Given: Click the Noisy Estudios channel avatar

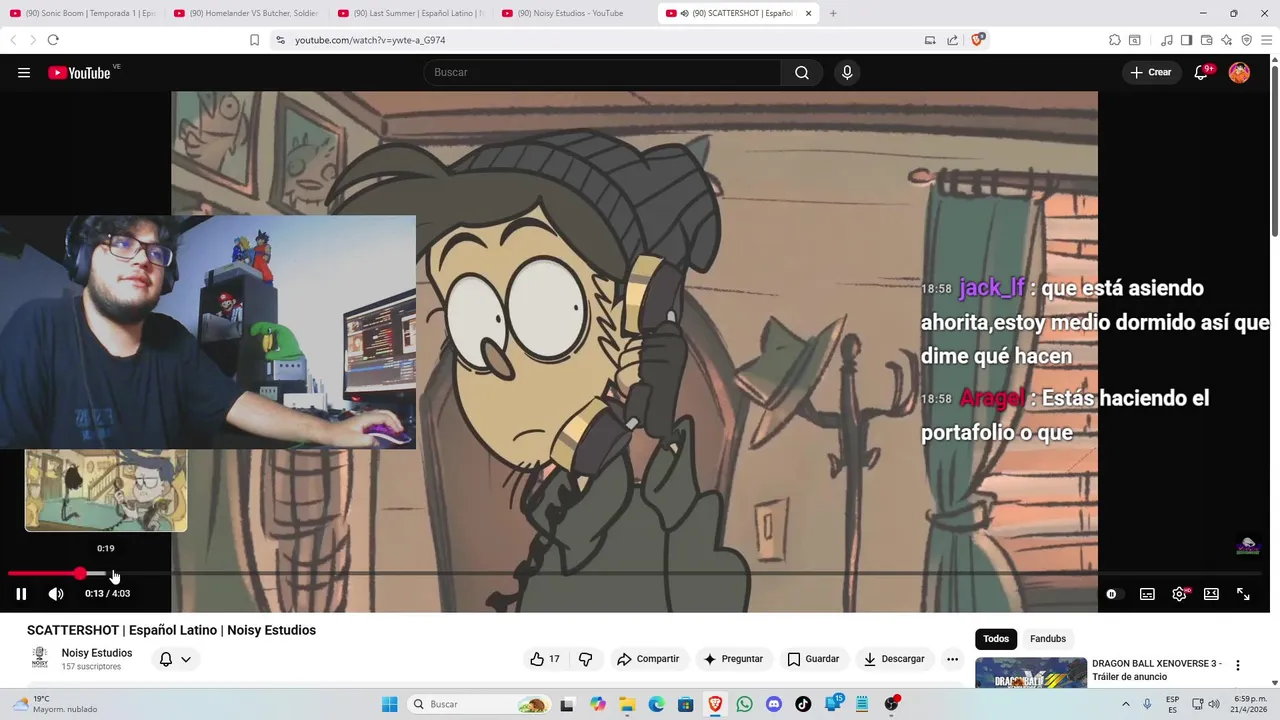Looking at the screenshot, I should point(40,658).
